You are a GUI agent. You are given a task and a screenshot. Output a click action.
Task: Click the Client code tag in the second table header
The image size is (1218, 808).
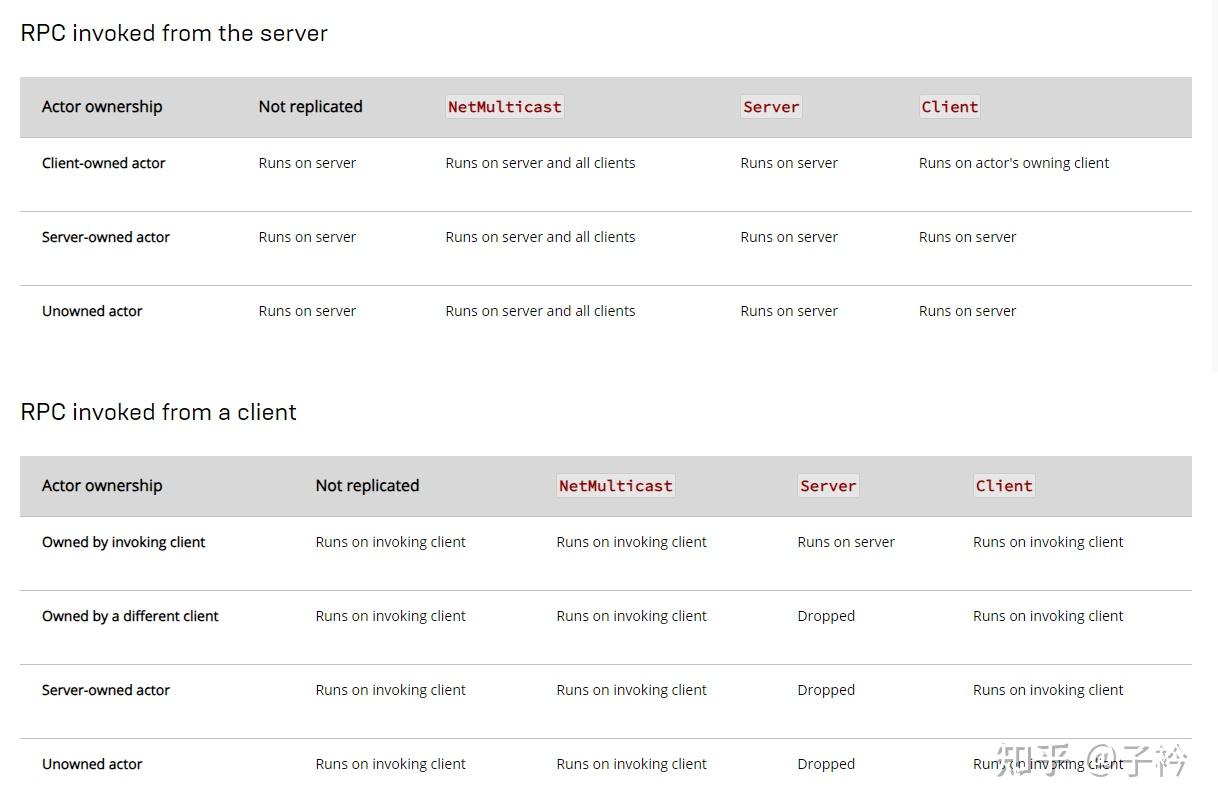[1004, 486]
